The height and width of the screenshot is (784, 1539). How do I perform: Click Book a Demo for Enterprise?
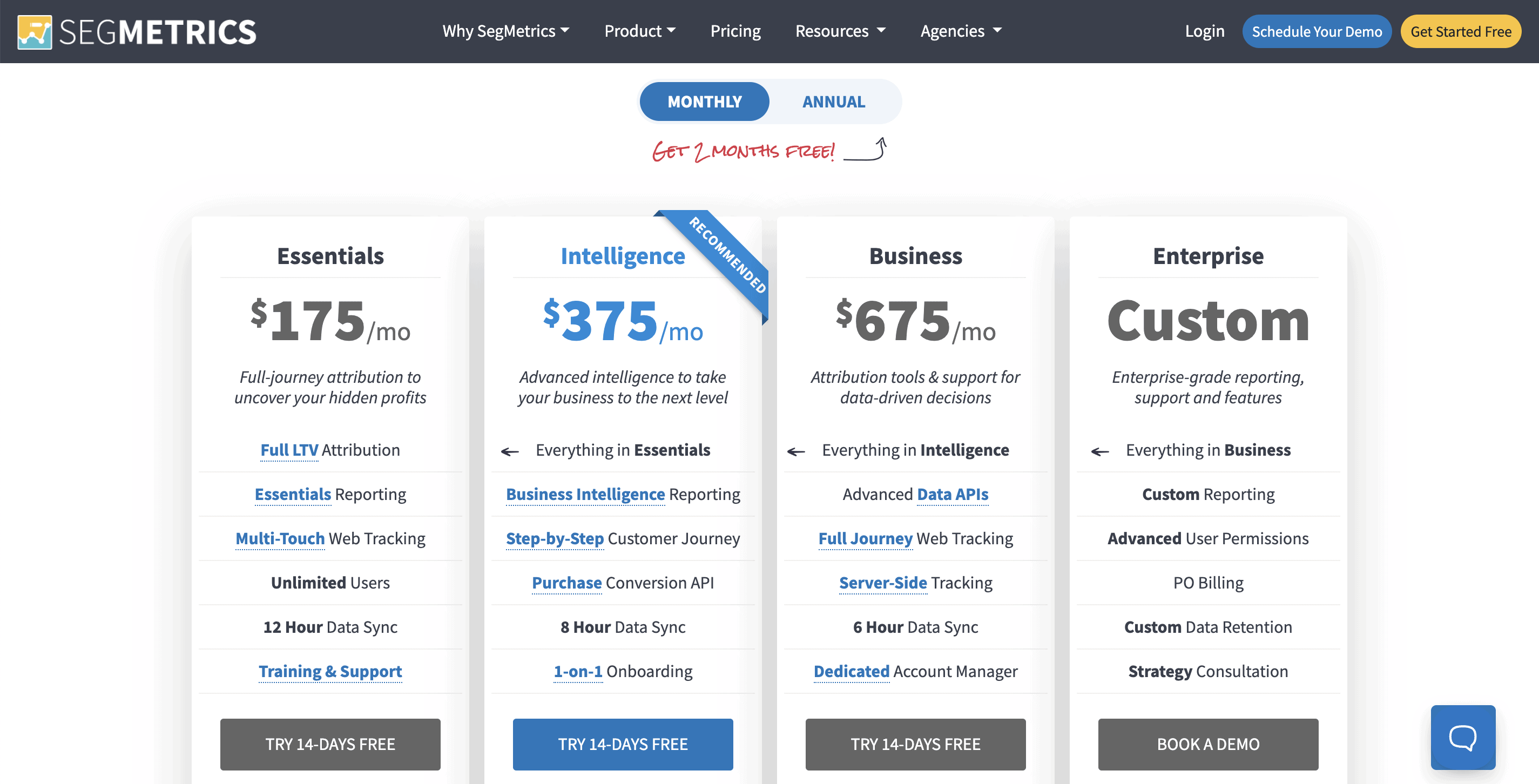pyautogui.click(x=1207, y=743)
